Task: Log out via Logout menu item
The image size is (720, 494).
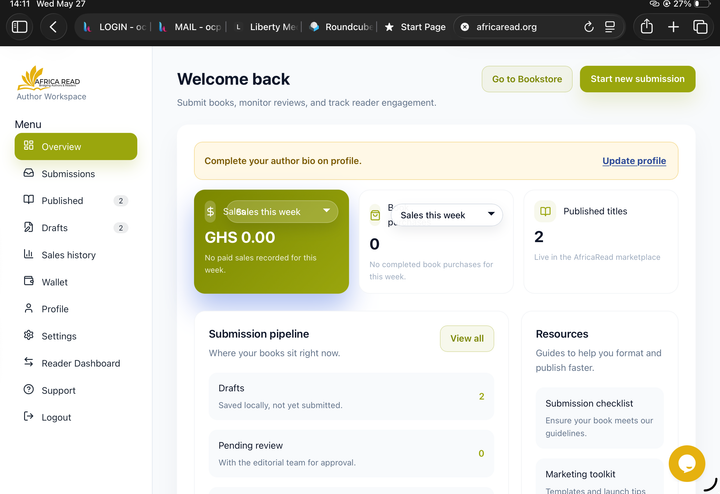Action: (76, 417)
